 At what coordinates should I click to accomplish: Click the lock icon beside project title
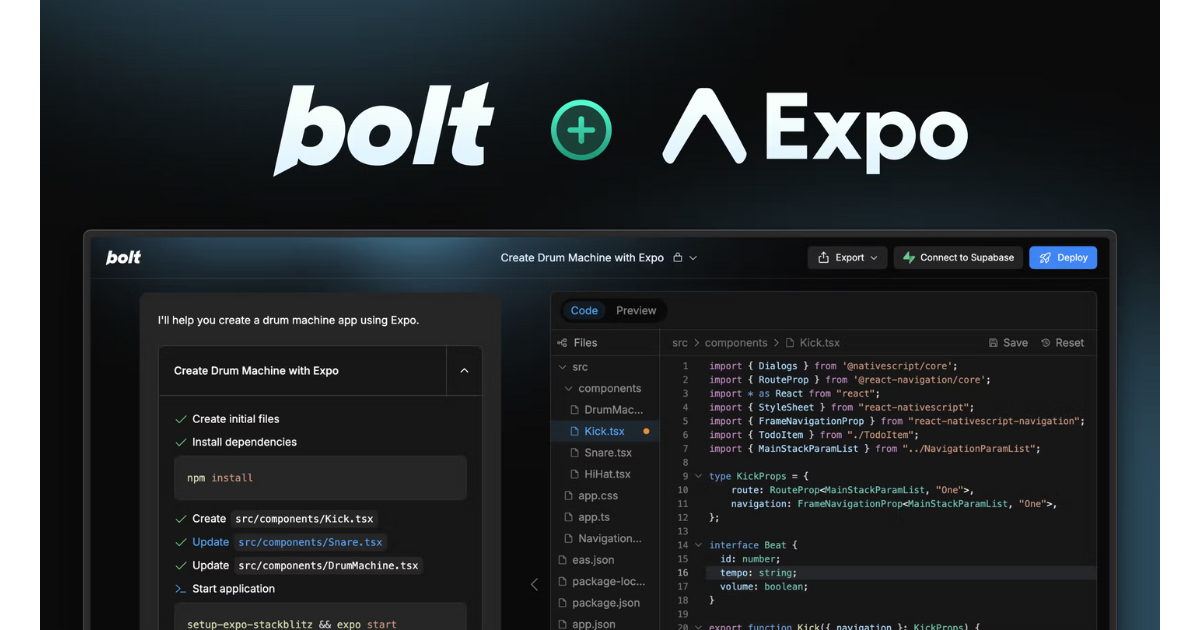(x=678, y=258)
